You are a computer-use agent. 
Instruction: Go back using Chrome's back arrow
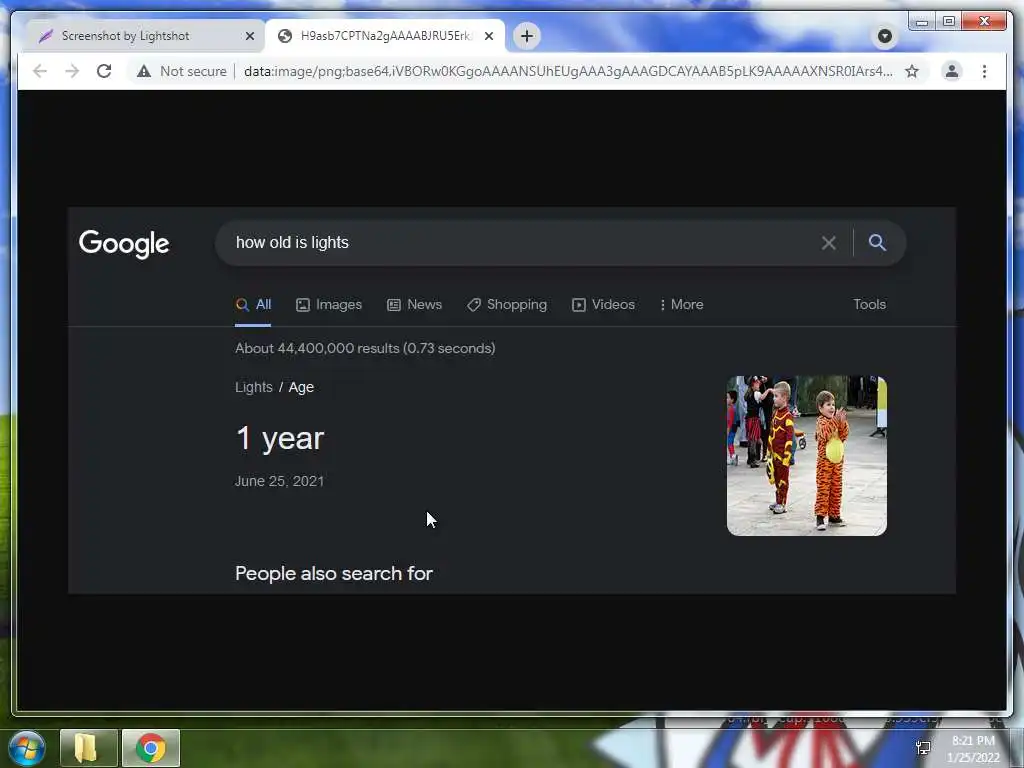[x=40, y=71]
